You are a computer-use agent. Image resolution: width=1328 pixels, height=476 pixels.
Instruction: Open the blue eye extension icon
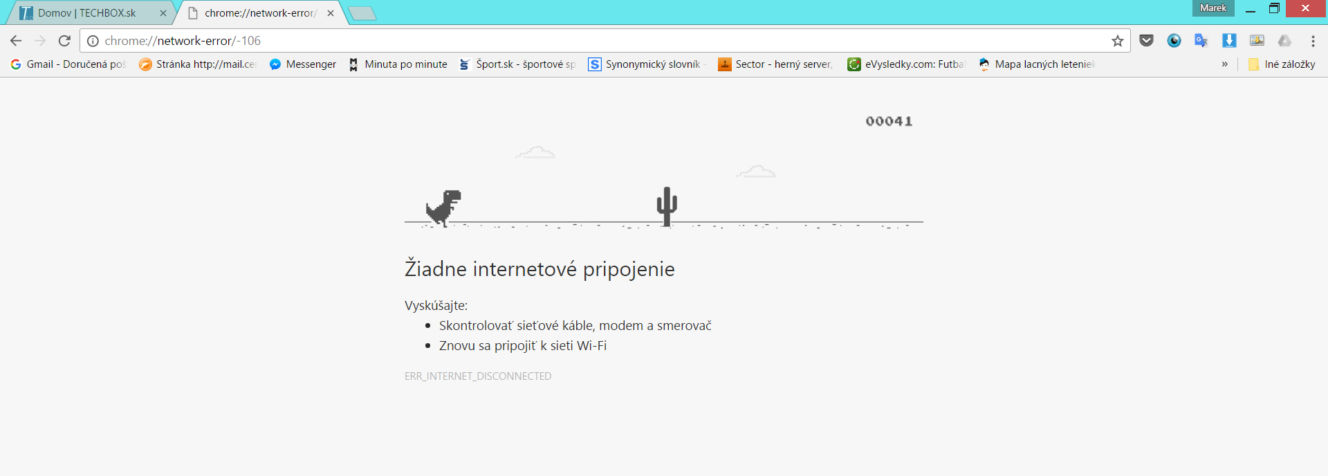click(1174, 41)
